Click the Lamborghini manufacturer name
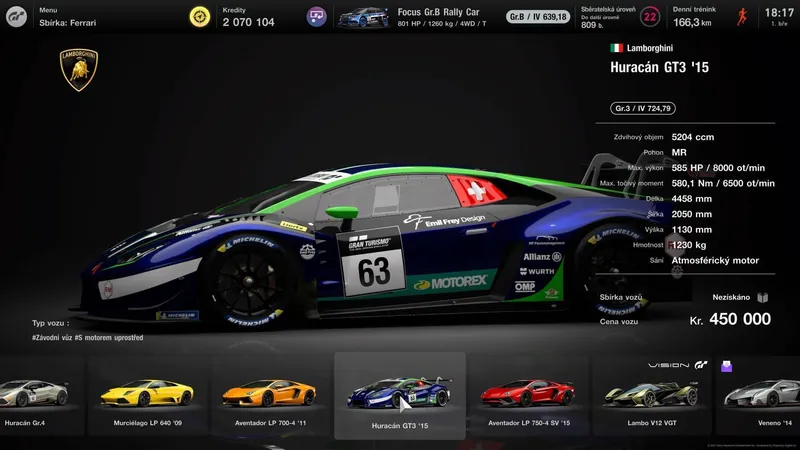Image resolution: width=800 pixels, height=450 pixels. [649, 48]
